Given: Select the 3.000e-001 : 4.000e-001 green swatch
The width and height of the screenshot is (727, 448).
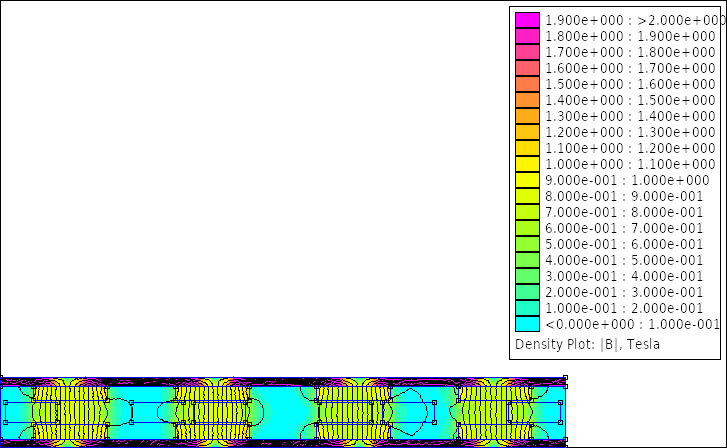Looking at the screenshot, I should pyautogui.click(x=527, y=276).
